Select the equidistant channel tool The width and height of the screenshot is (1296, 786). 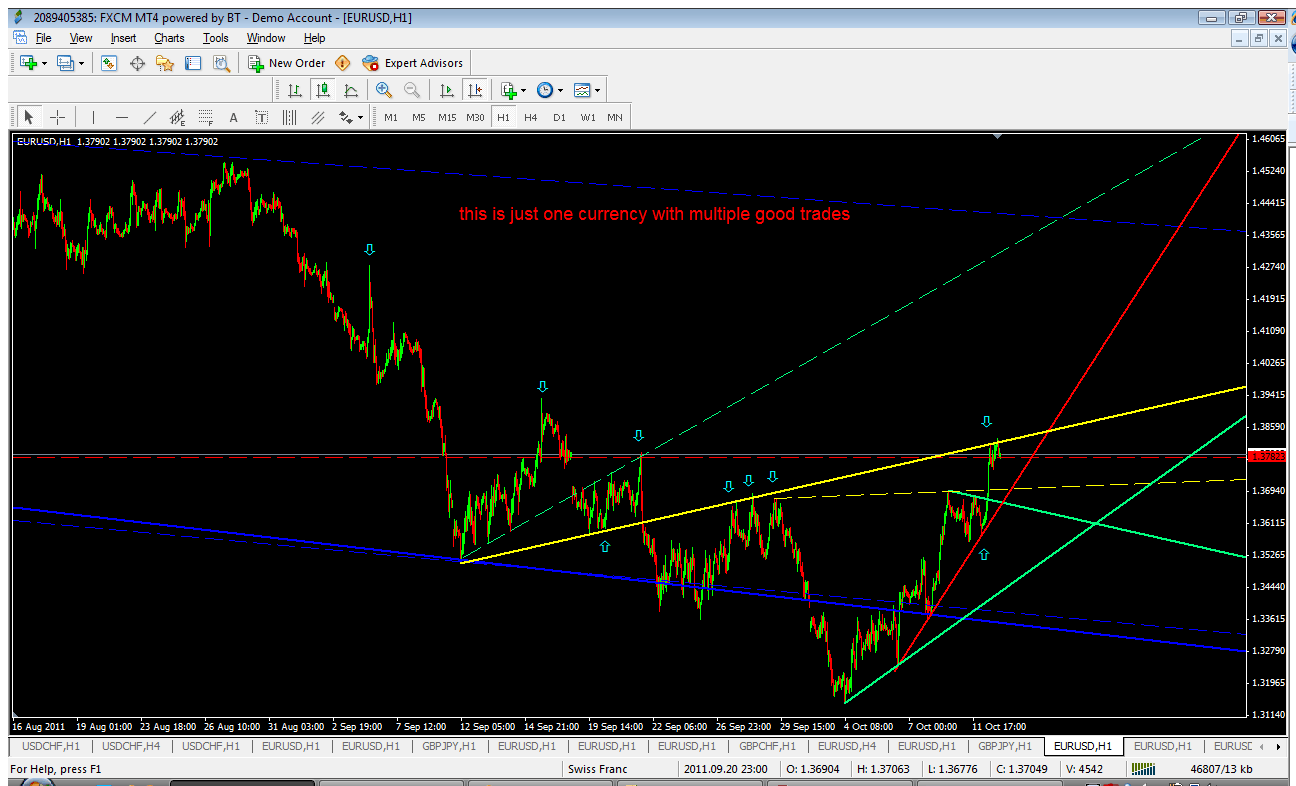pyautogui.click(x=318, y=117)
